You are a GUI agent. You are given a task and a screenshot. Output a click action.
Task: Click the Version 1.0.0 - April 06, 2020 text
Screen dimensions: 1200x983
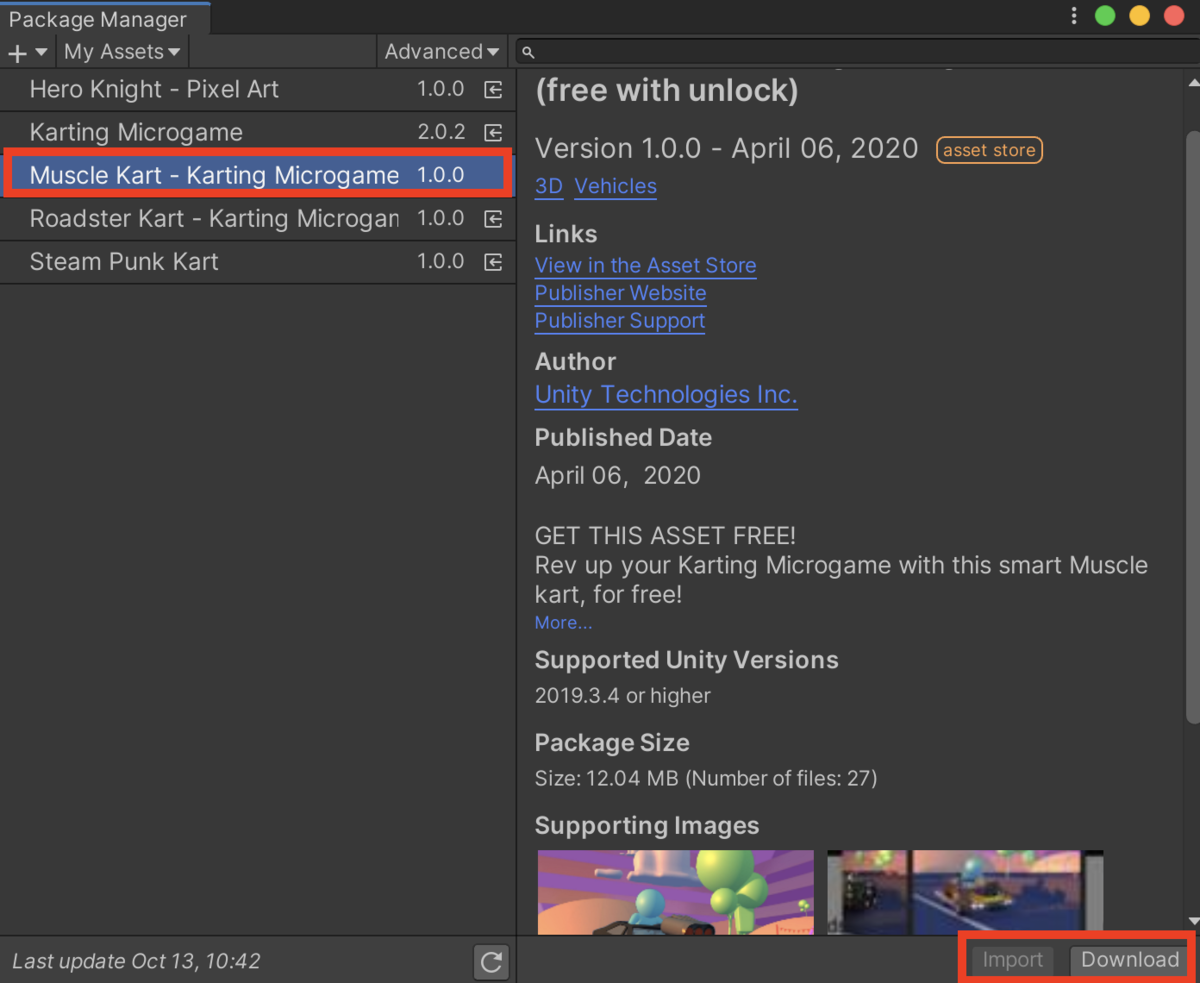click(726, 149)
